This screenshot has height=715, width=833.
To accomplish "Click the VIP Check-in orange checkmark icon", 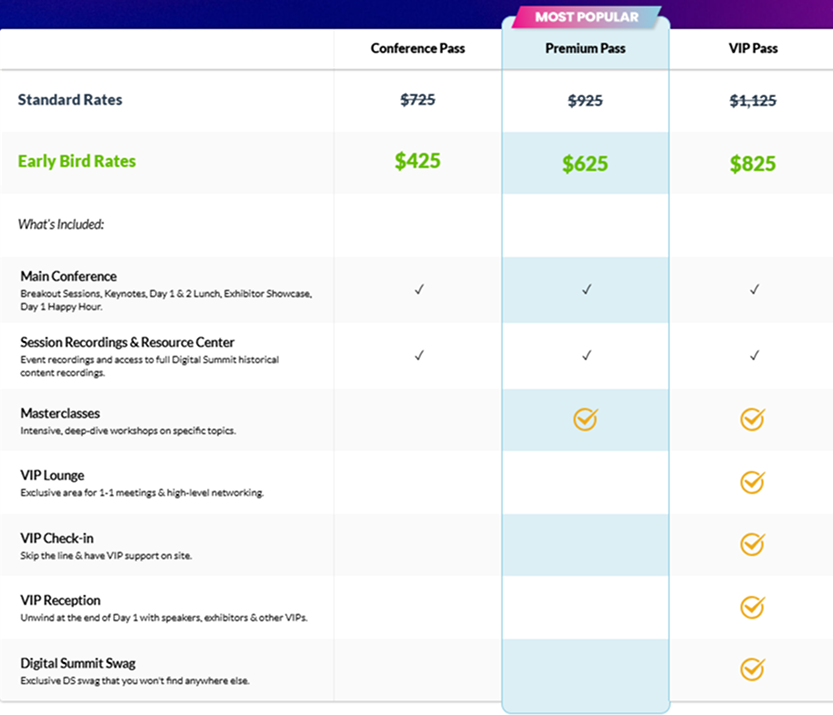I will [752, 544].
